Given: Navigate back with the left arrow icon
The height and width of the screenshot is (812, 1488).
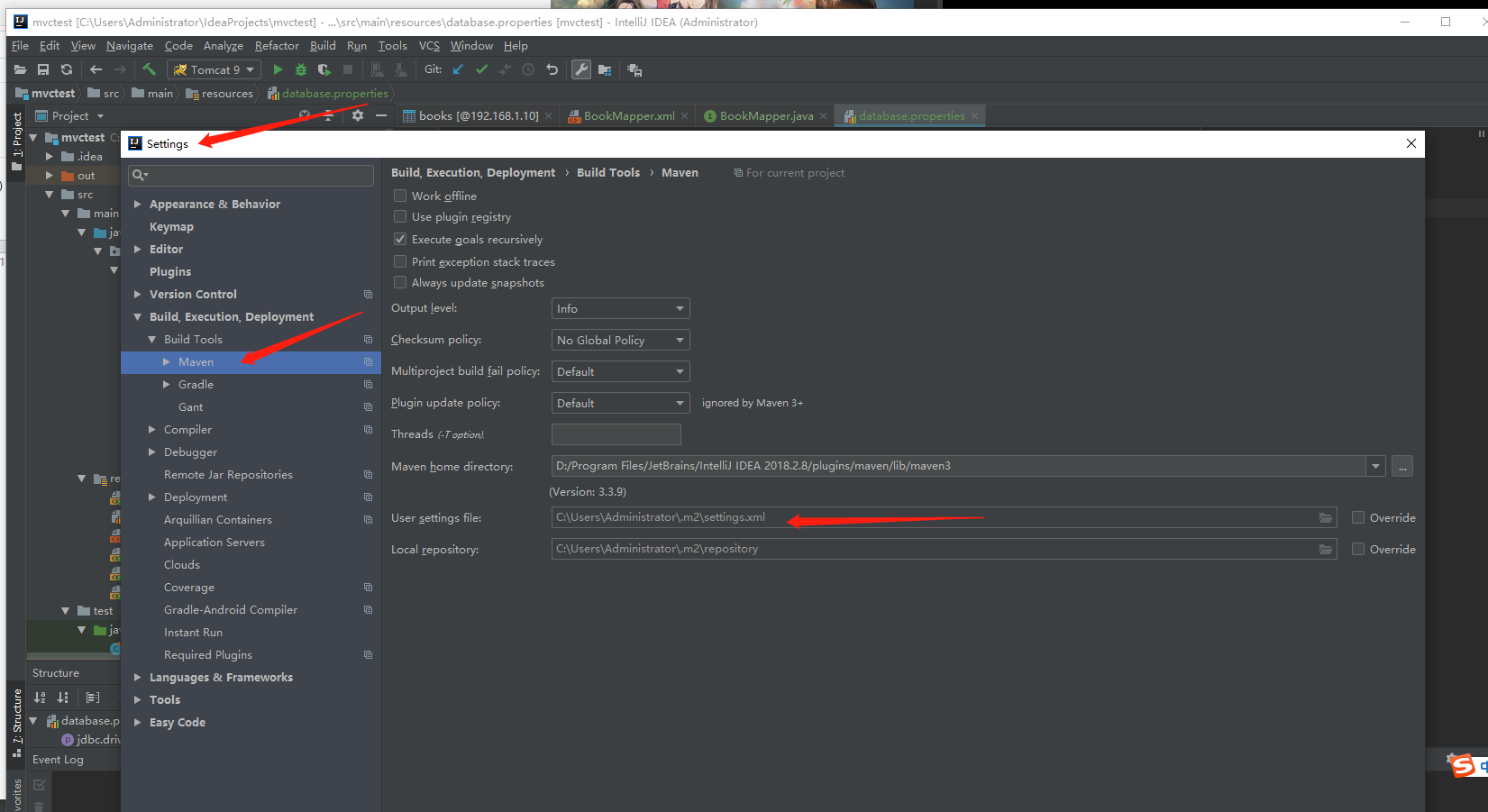Looking at the screenshot, I should [96, 69].
